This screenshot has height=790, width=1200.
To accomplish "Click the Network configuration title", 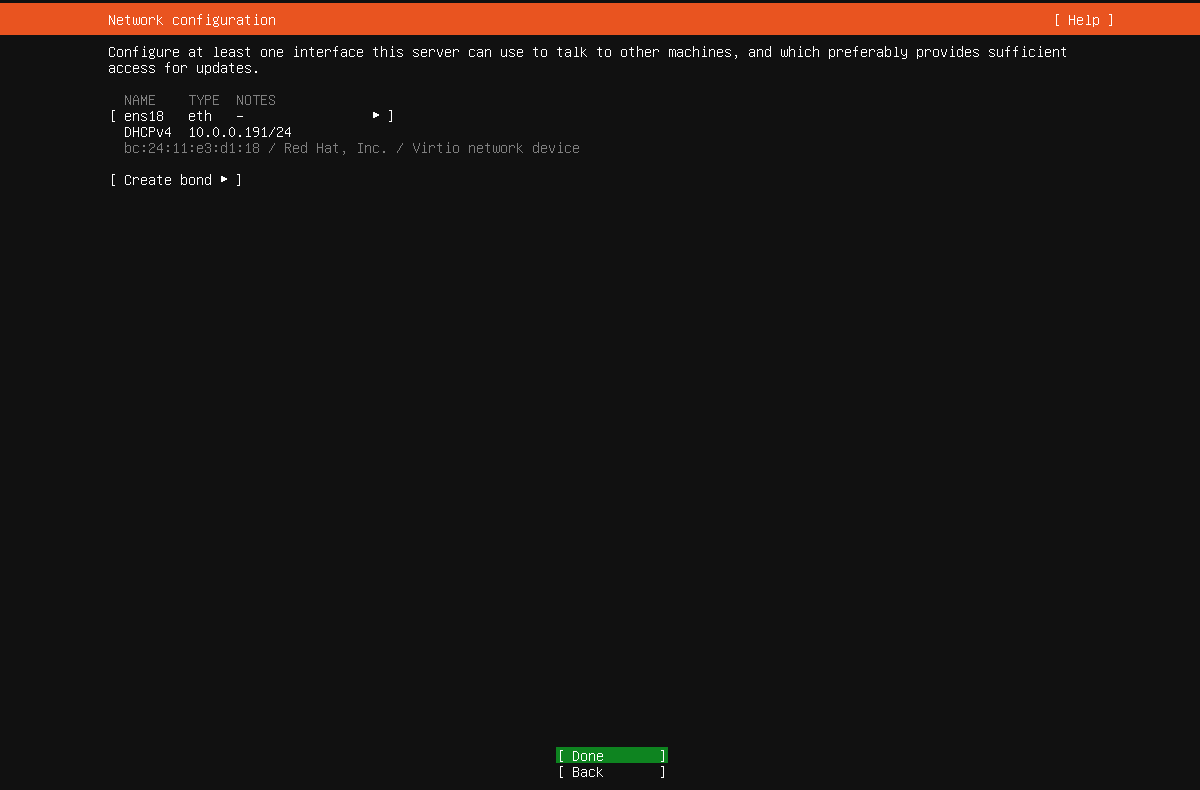I will [192, 20].
